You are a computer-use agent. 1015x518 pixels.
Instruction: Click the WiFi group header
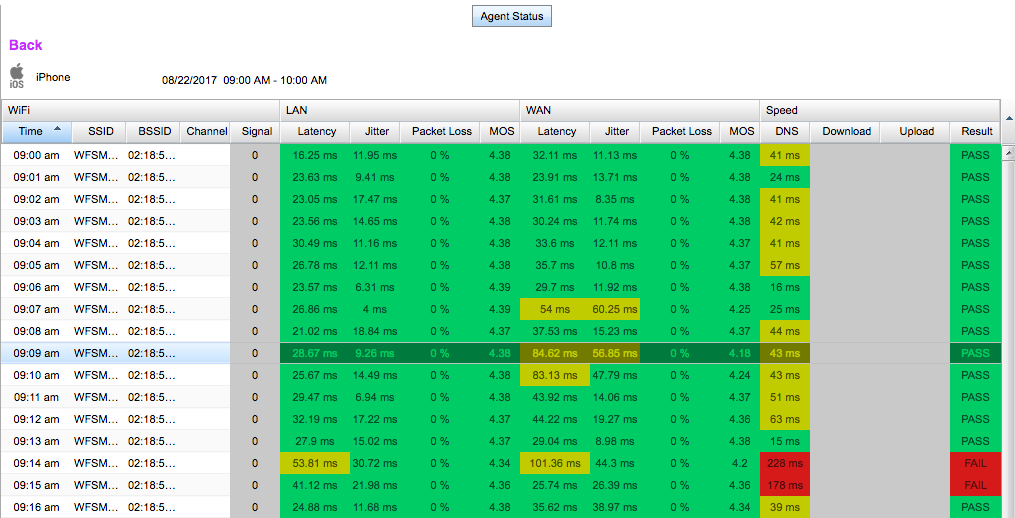[x=140, y=110]
